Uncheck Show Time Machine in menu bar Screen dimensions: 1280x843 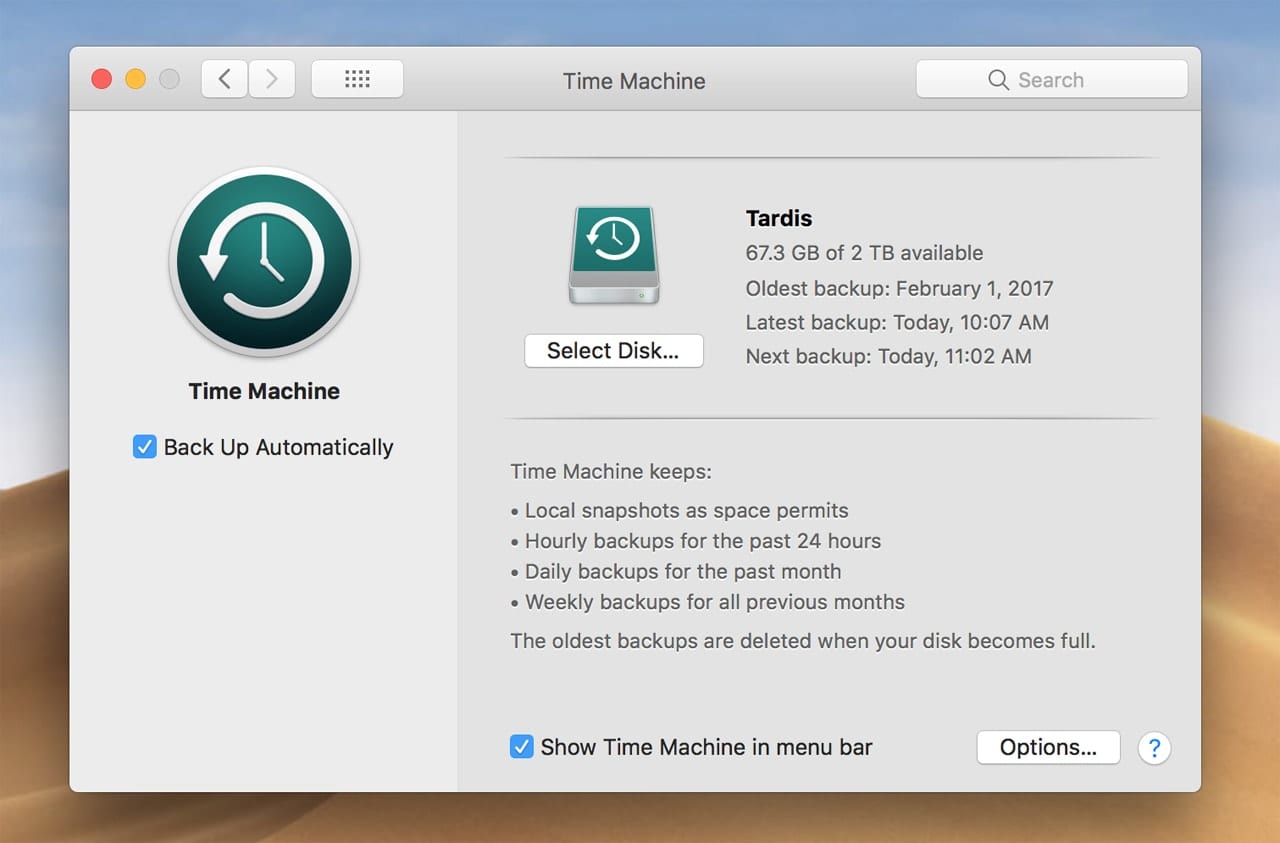(x=521, y=747)
